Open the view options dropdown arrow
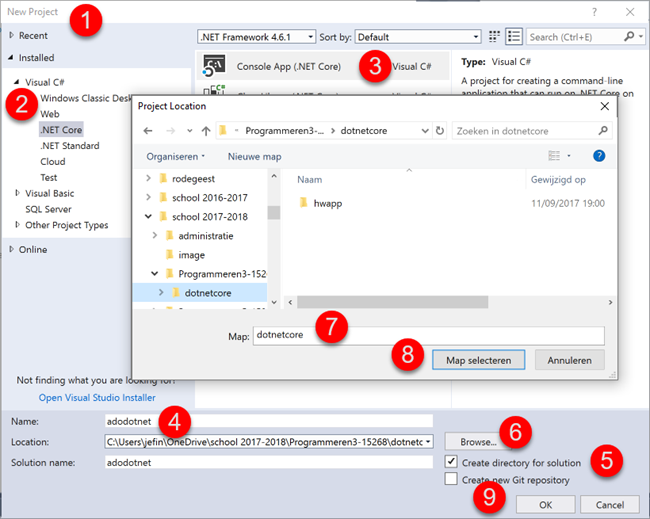The height and width of the screenshot is (519, 650). 569,156
